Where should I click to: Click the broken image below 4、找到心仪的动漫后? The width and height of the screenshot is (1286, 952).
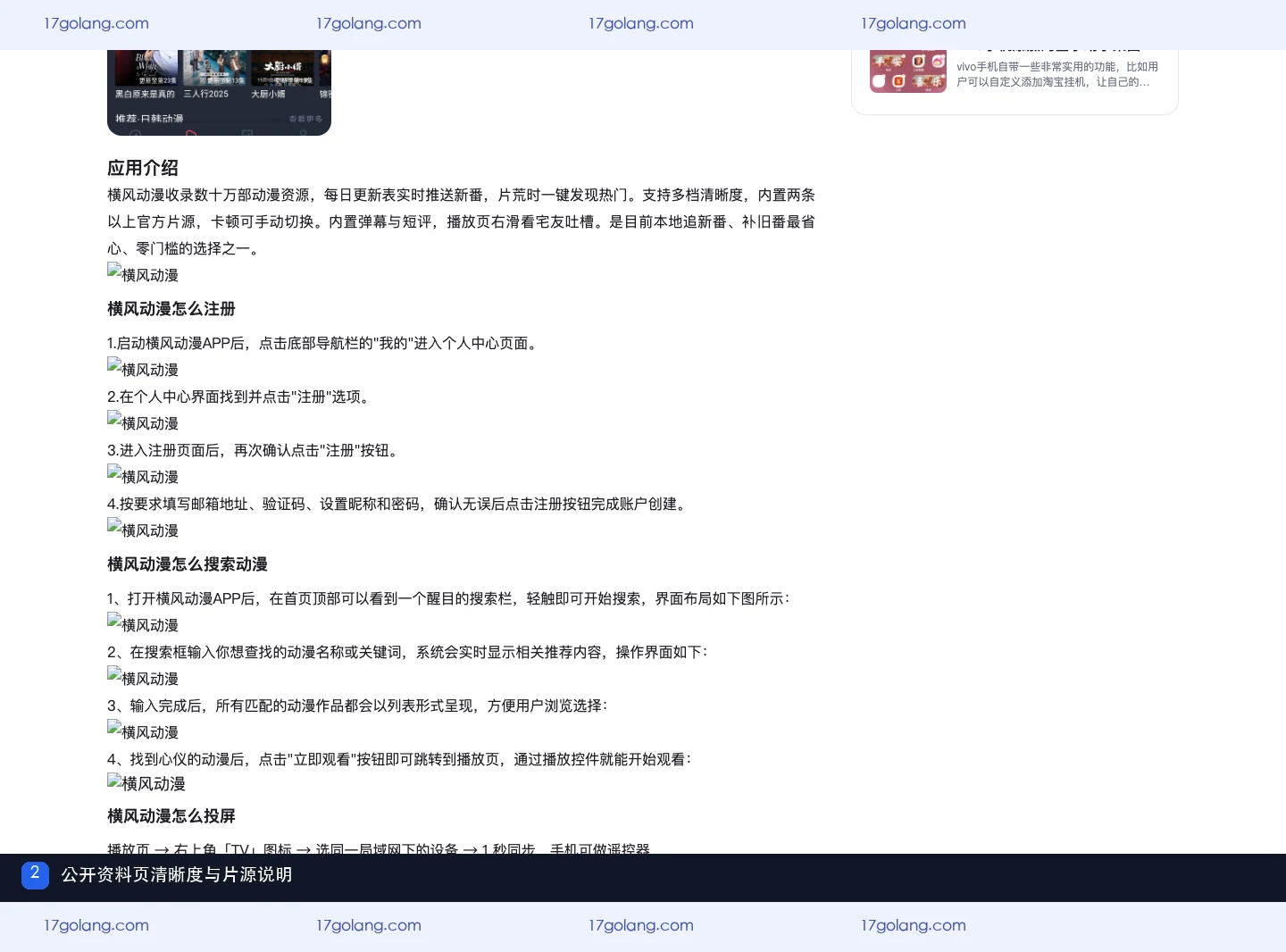tap(146, 783)
